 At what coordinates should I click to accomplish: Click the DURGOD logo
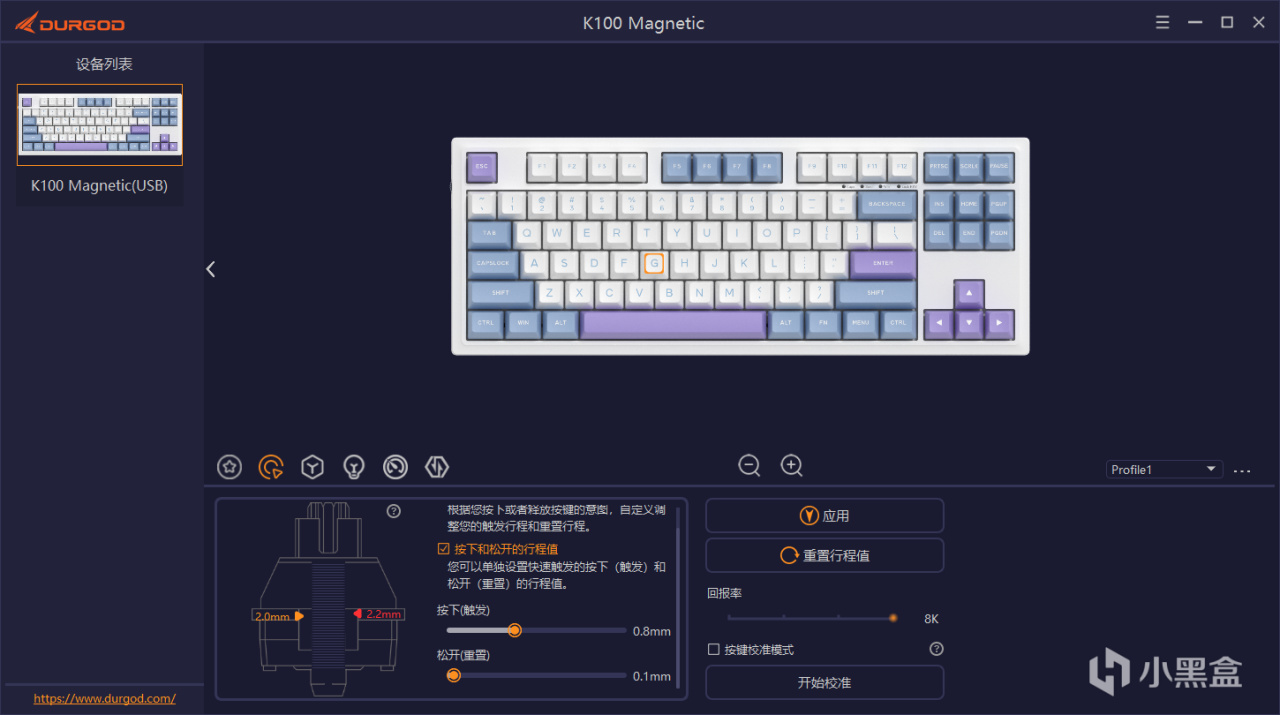pyautogui.click(x=69, y=22)
